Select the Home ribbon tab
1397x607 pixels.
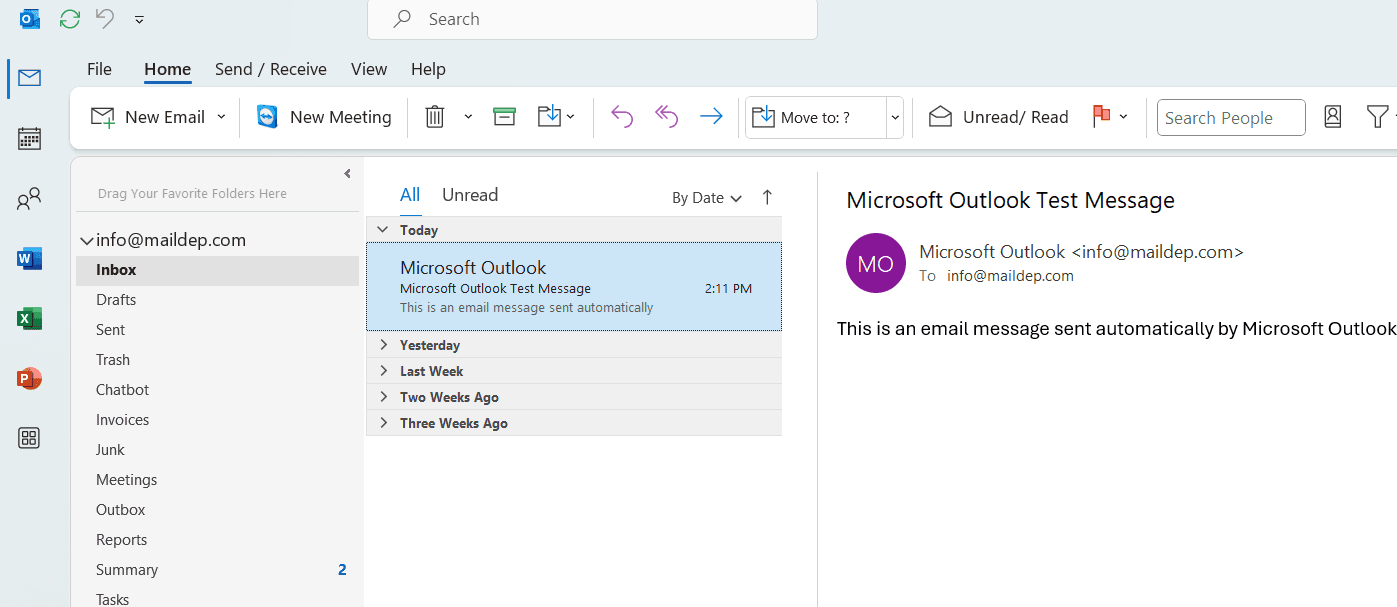(x=167, y=69)
